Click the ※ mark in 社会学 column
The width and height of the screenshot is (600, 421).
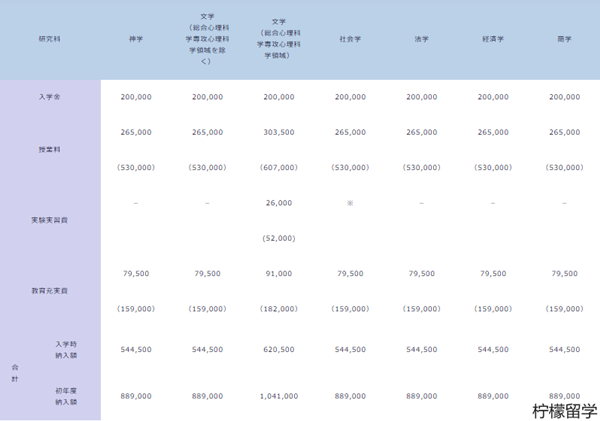pos(350,203)
